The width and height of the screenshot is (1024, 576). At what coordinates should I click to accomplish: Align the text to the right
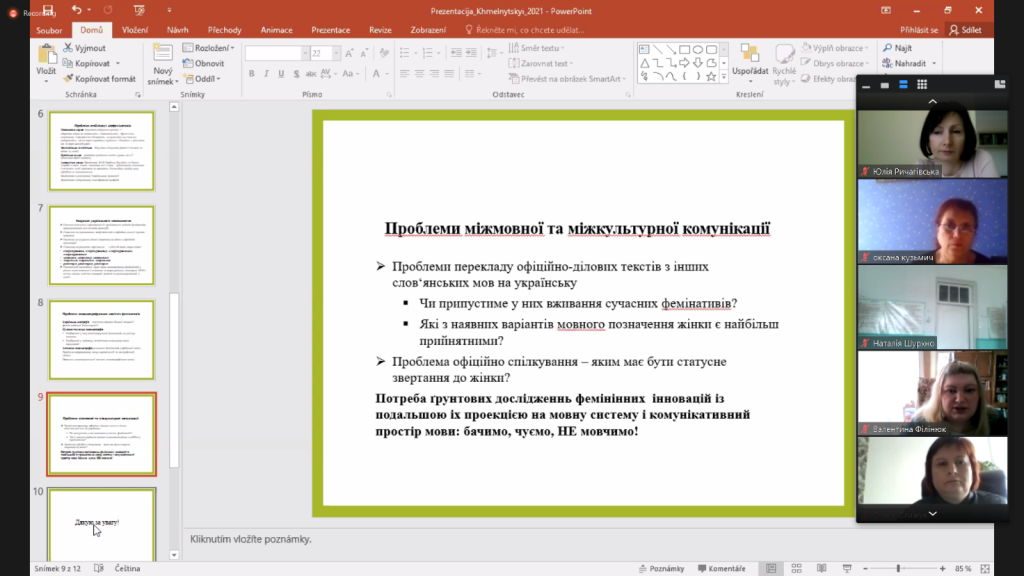pos(434,74)
